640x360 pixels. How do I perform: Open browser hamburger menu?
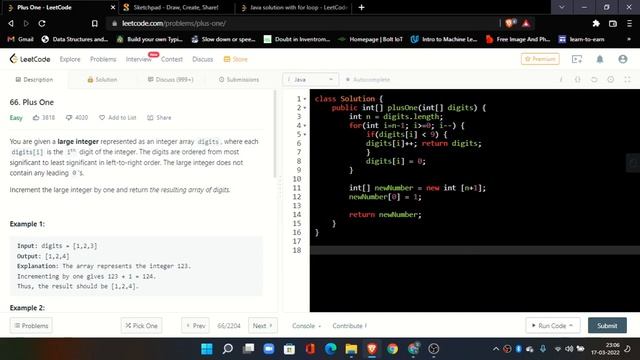click(629, 24)
